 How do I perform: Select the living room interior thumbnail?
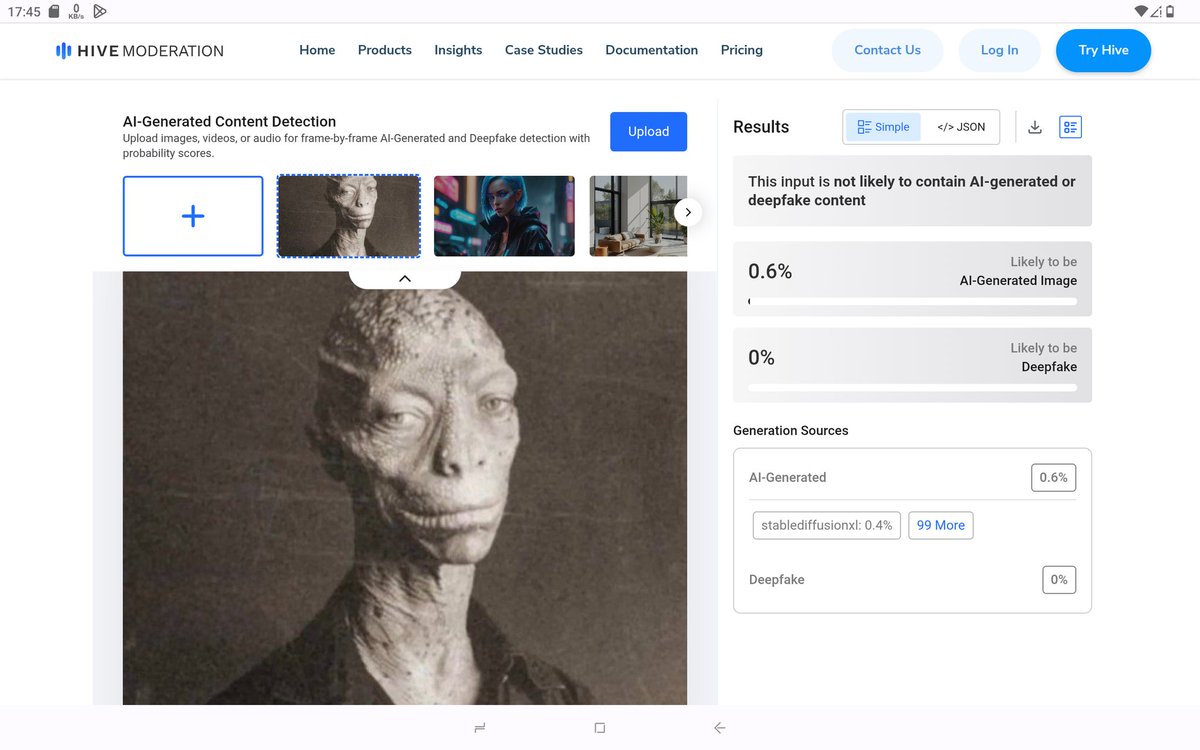(x=638, y=216)
